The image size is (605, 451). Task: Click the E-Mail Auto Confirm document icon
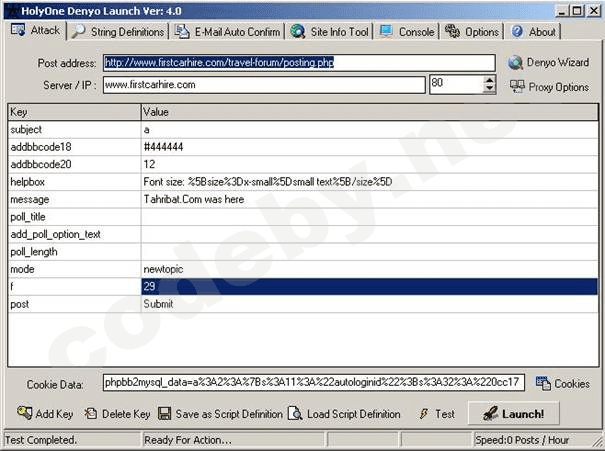[182, 32]
